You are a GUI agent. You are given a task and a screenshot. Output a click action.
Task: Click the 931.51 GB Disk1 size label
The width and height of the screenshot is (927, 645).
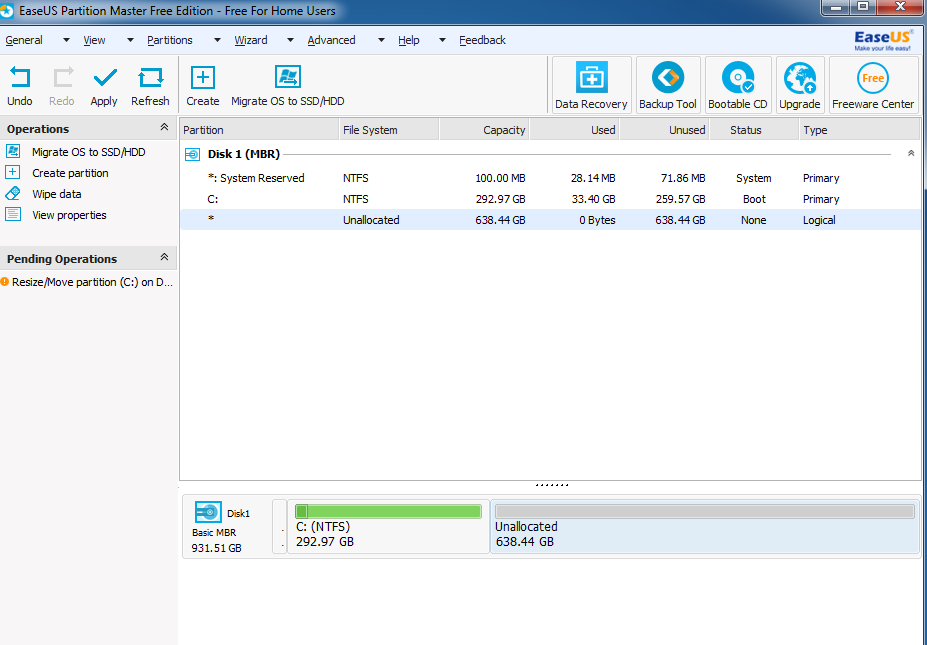pyautogui.click(x=216, y=549)
